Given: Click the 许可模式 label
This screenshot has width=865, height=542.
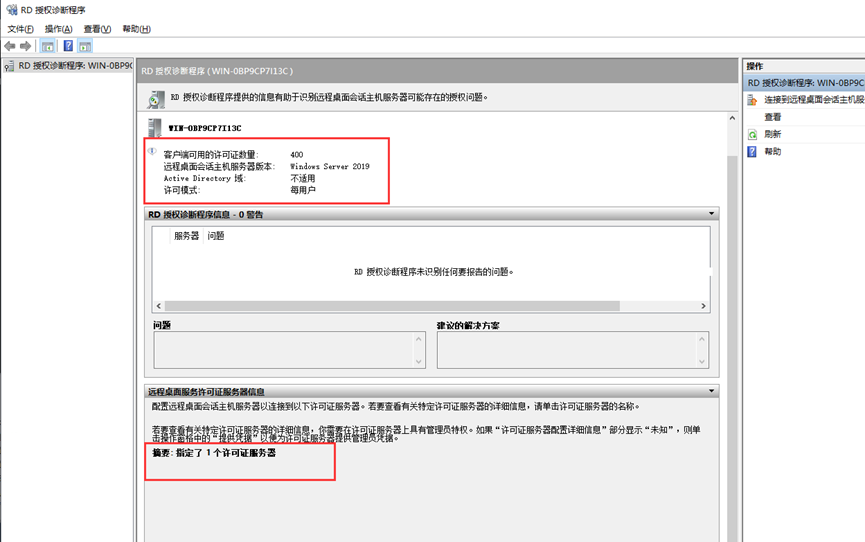Looking at the screenshot, I should coord(181,190).
